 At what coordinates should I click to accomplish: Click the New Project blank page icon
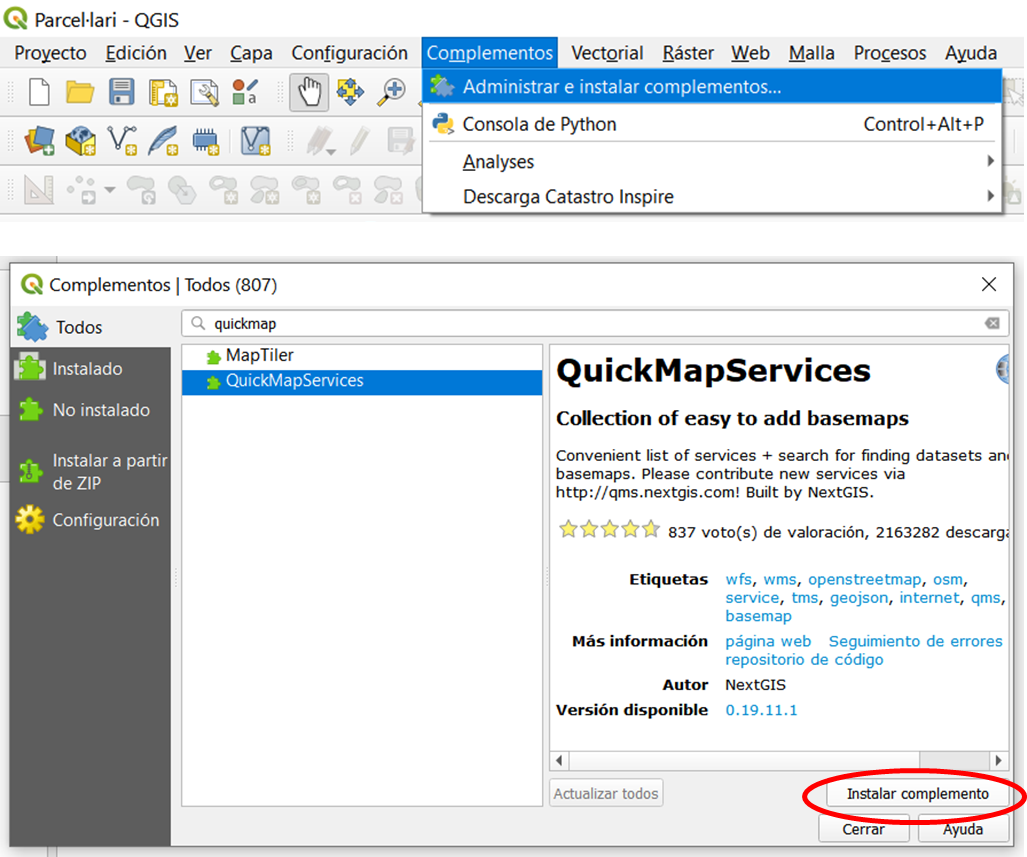click(39, 92)
